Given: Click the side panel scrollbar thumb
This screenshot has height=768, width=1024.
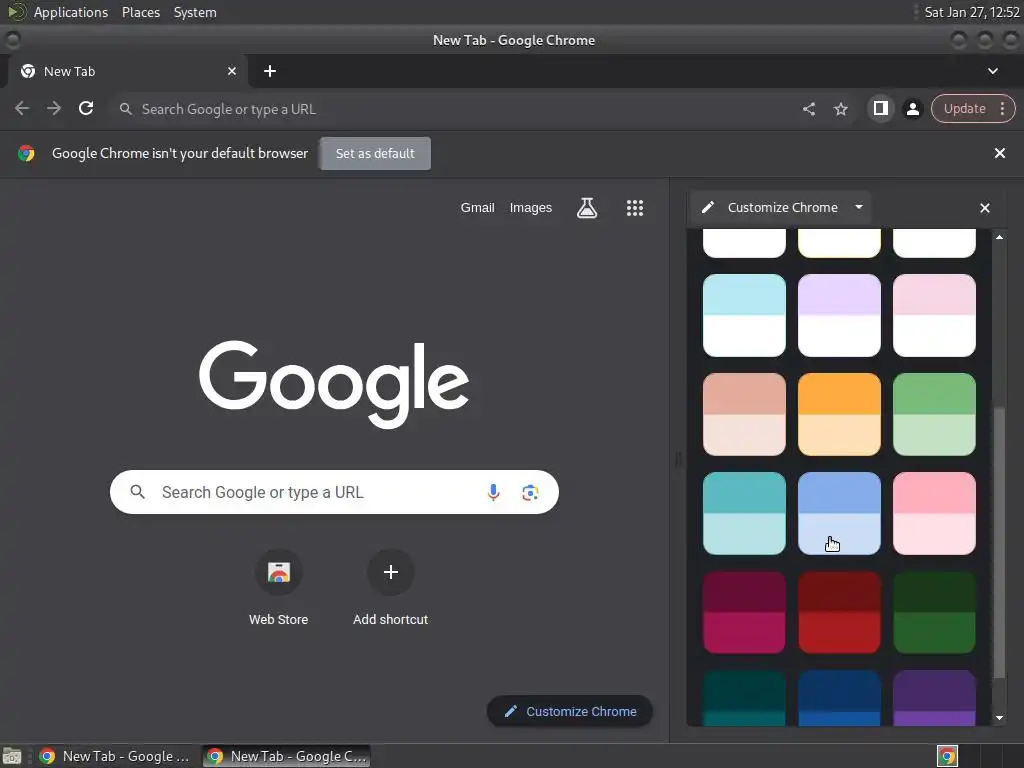Looking at the screenshot, I should tap(999, 542).
